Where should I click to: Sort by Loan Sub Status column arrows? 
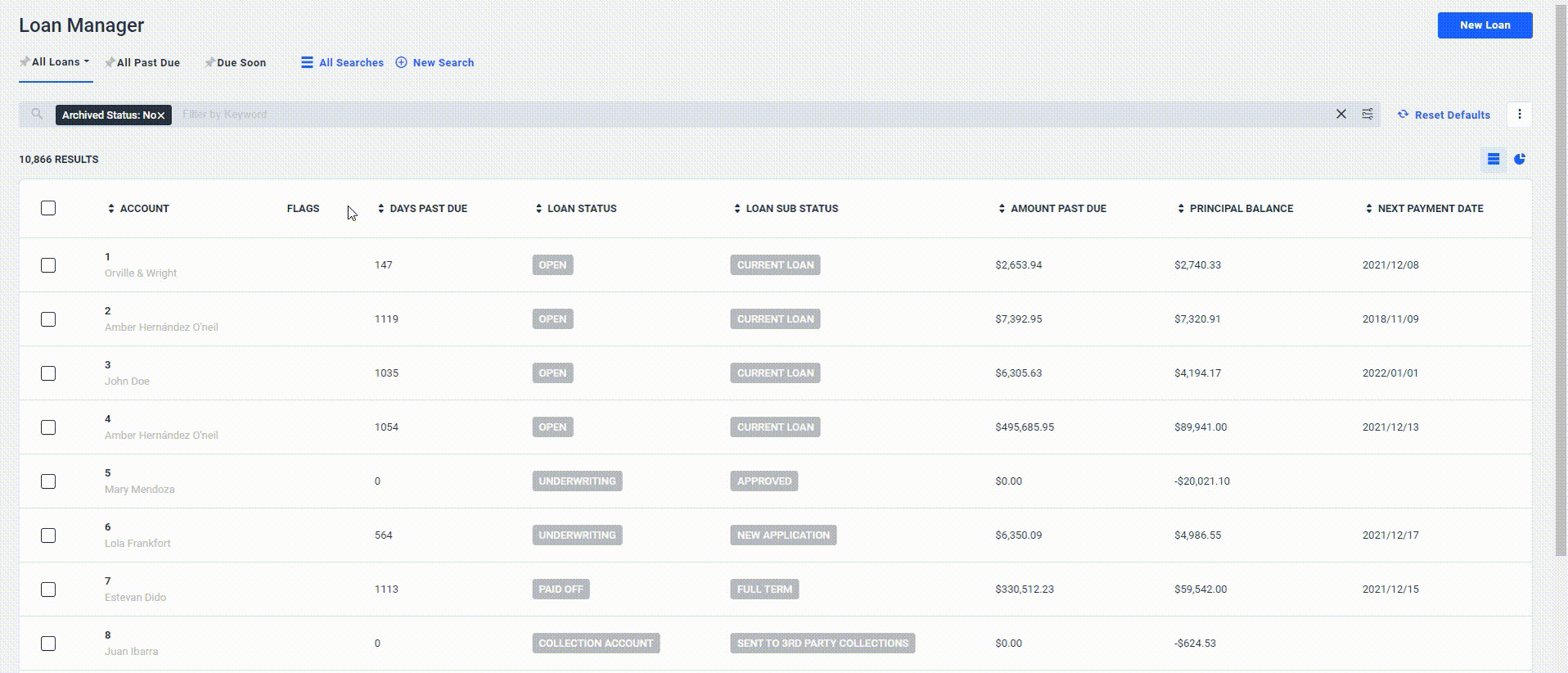[x=737, y=209]
